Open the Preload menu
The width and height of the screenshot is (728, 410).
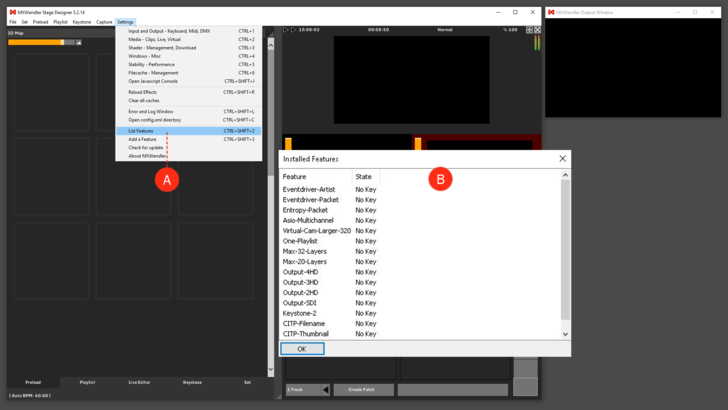tap(40, 22)
